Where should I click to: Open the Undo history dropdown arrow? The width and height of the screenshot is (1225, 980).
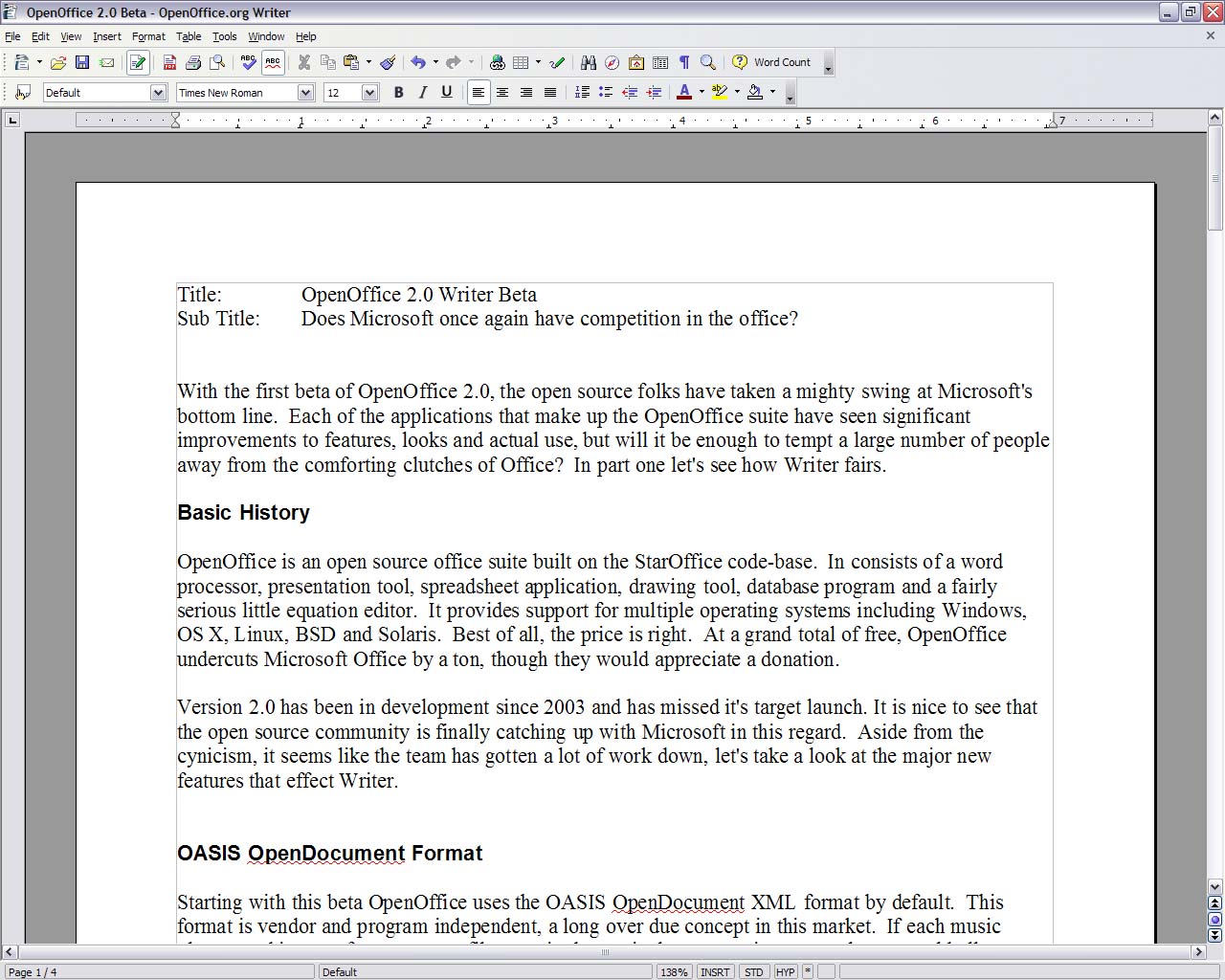(x=435, y=62)
